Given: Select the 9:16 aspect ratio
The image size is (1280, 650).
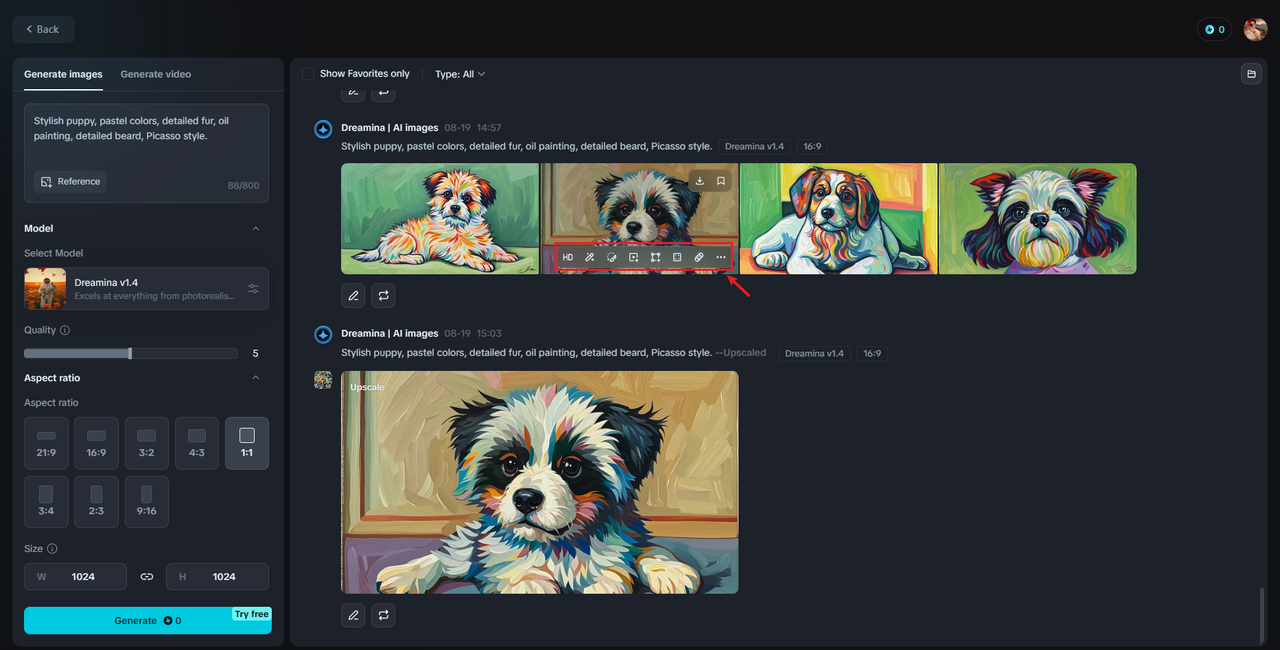Looking at the screenshot, I should (x=146, y=502).
